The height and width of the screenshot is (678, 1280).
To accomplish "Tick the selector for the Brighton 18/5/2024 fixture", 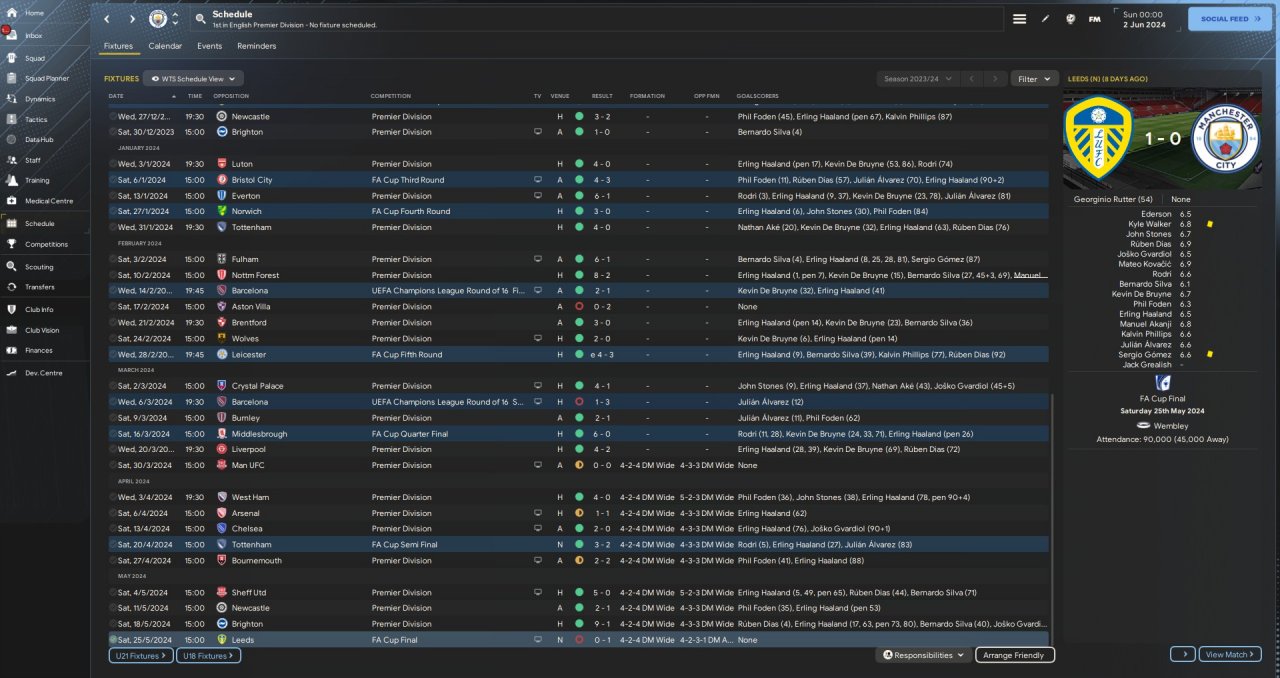I will 113,624.
